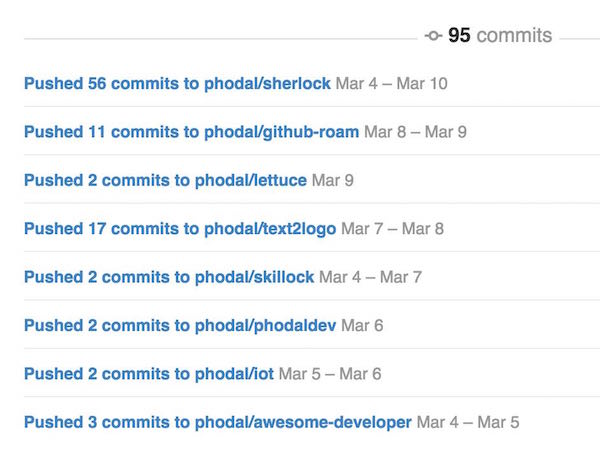Click the short divider line right of commits
This screenshot has width=600, height=461.
[x=580, y=39]
